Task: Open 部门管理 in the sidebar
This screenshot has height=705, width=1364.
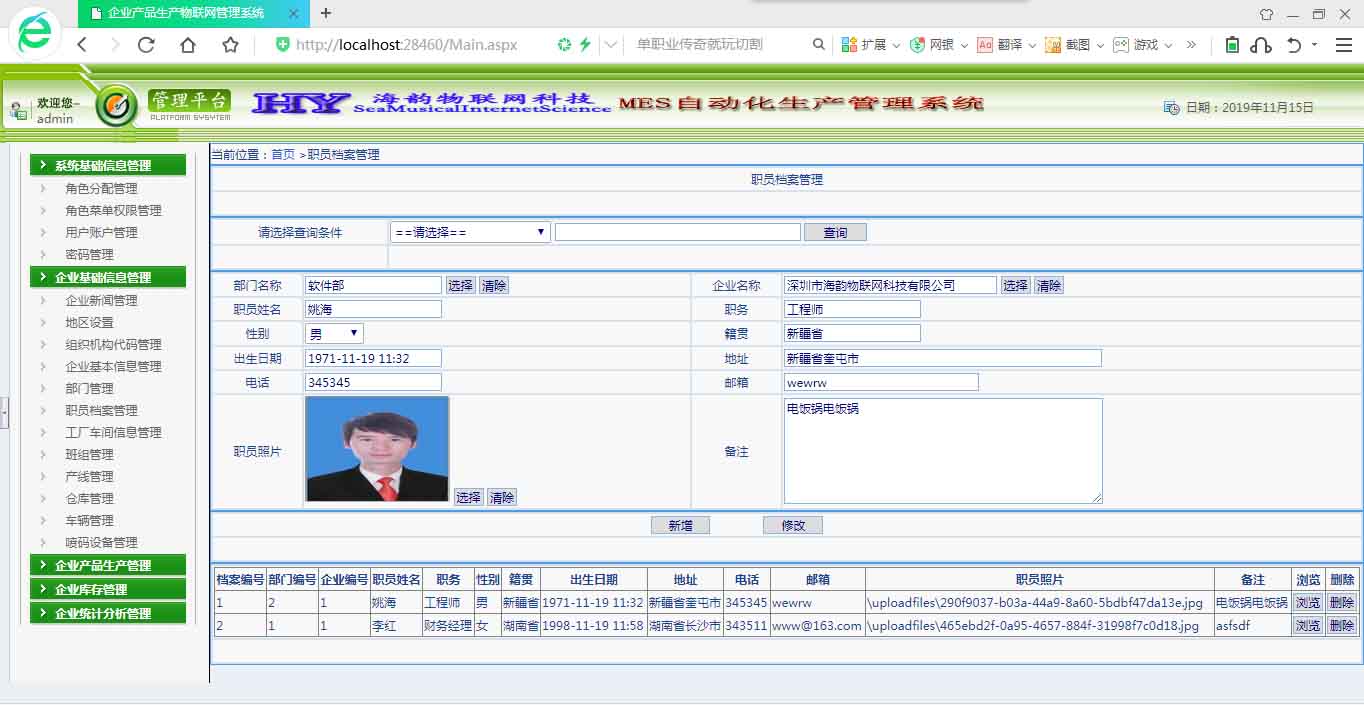Action: [90, 389]
